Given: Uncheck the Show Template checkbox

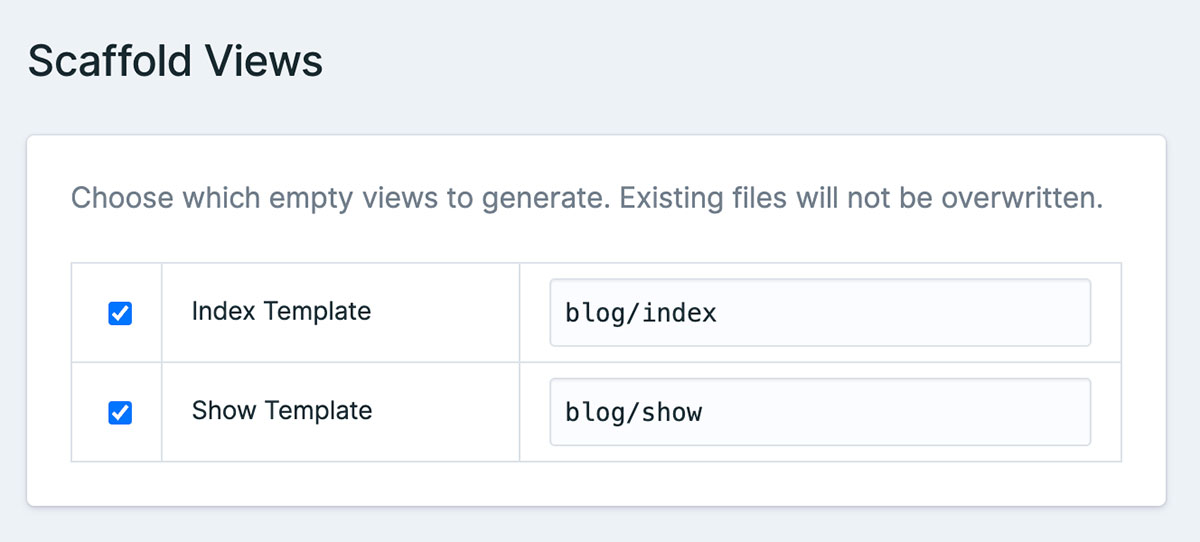Looking at the screenshot, I should coord(120,412).
